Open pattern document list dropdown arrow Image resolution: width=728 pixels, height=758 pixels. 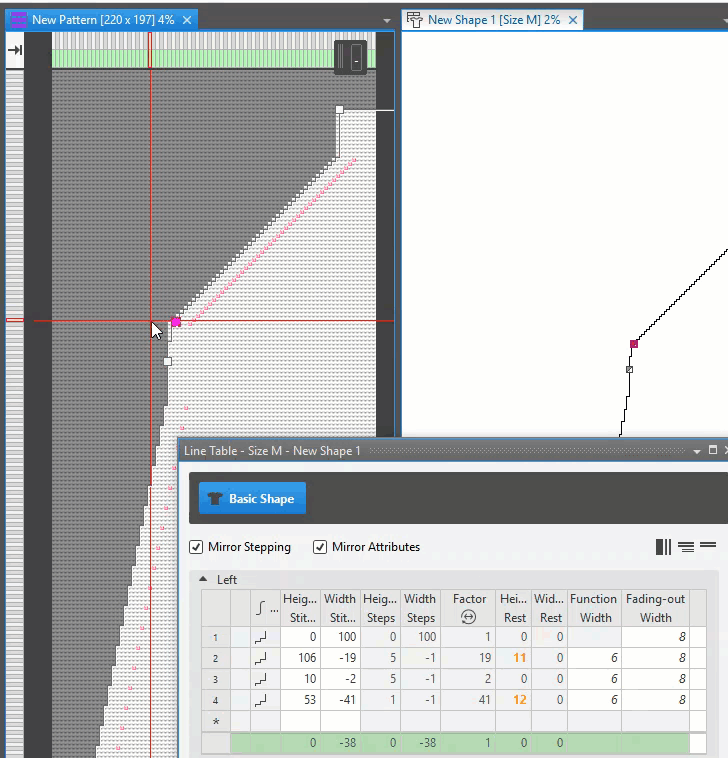click(387, 20)
